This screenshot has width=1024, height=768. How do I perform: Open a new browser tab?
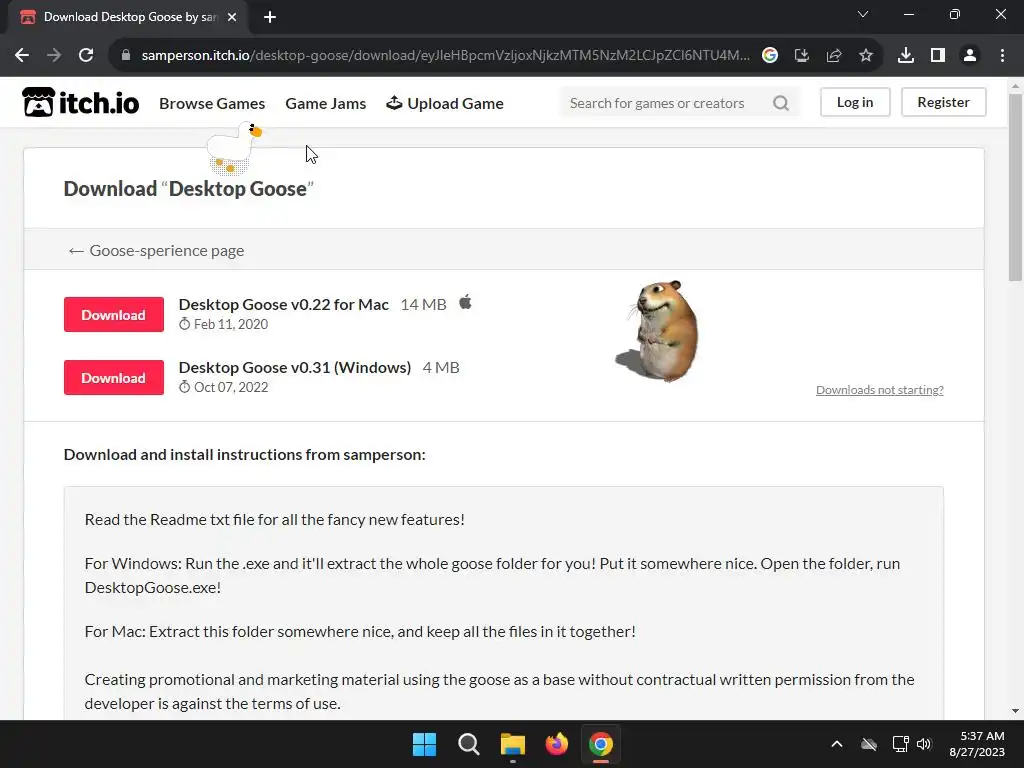coord(270,17)
